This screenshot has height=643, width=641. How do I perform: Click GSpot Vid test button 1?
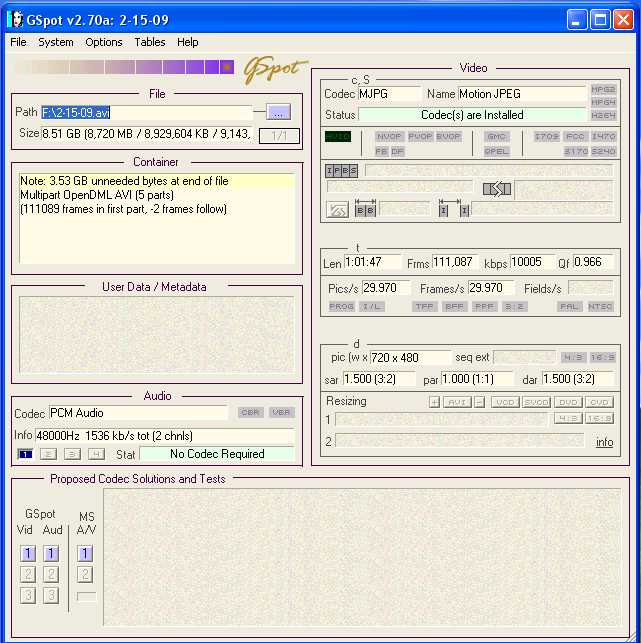pyautogui.click(x=28, y=554)
